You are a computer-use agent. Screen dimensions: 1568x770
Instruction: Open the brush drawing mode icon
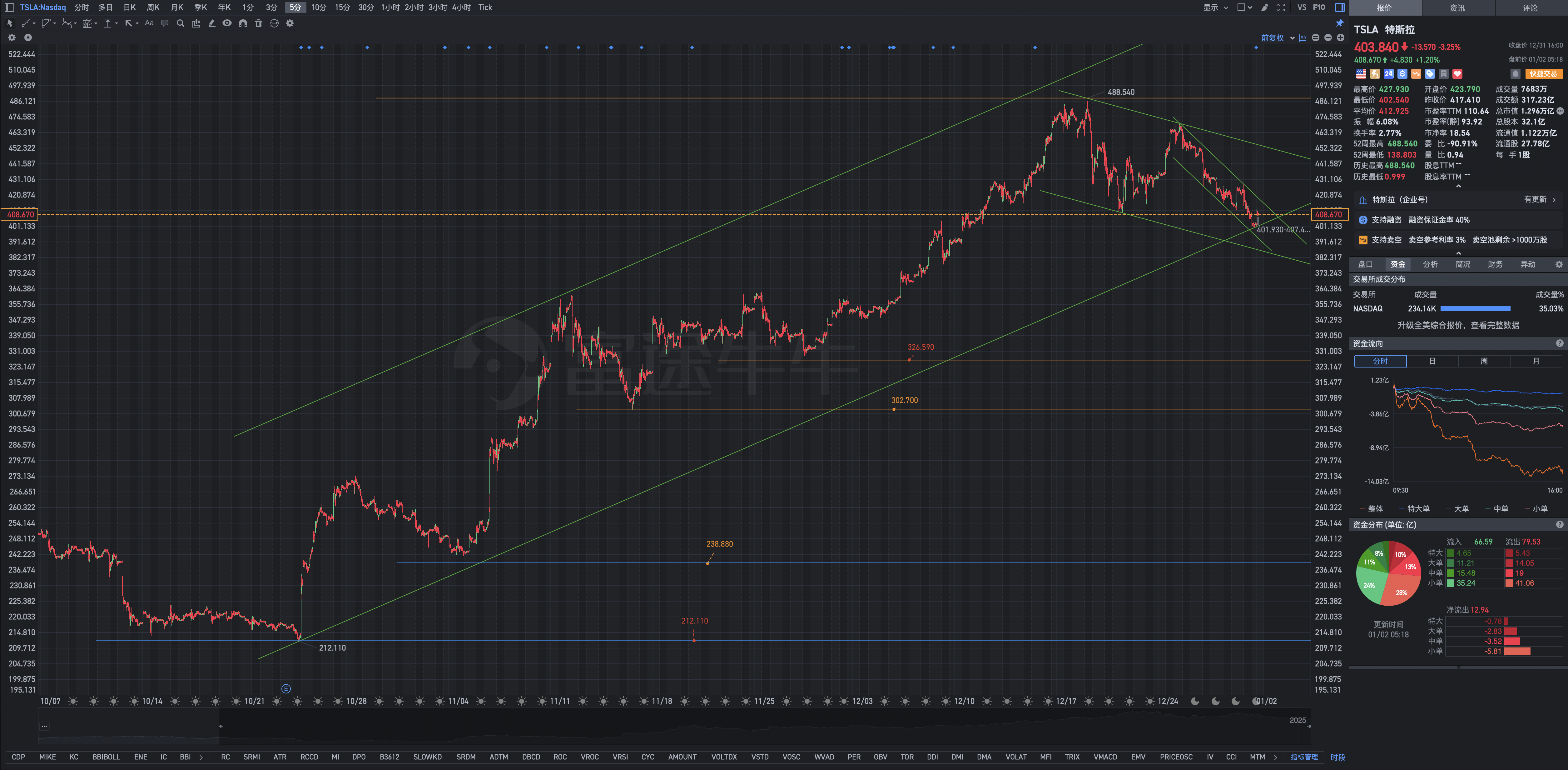tap(1264, 7)
